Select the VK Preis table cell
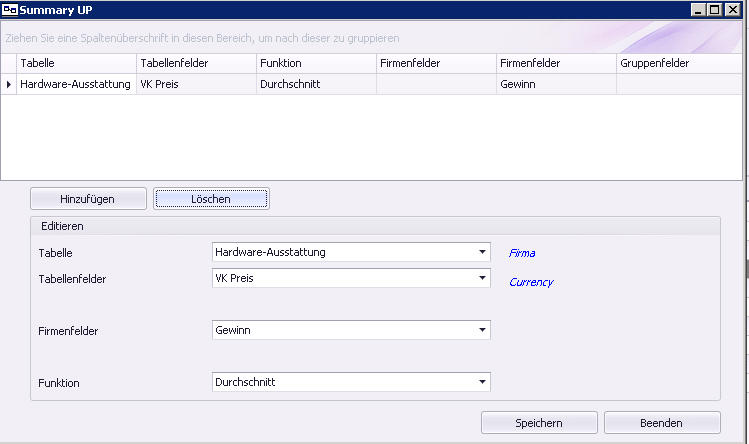 tap(196, 85)
